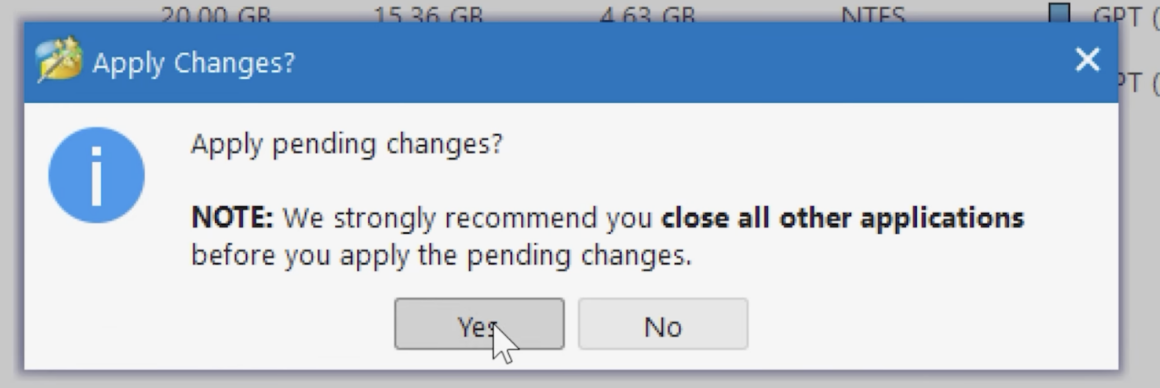Screen dimensions: 1160x388
Task: Click the empty blue title bar area
Action: pyautogui.click(x=681, y=62)
